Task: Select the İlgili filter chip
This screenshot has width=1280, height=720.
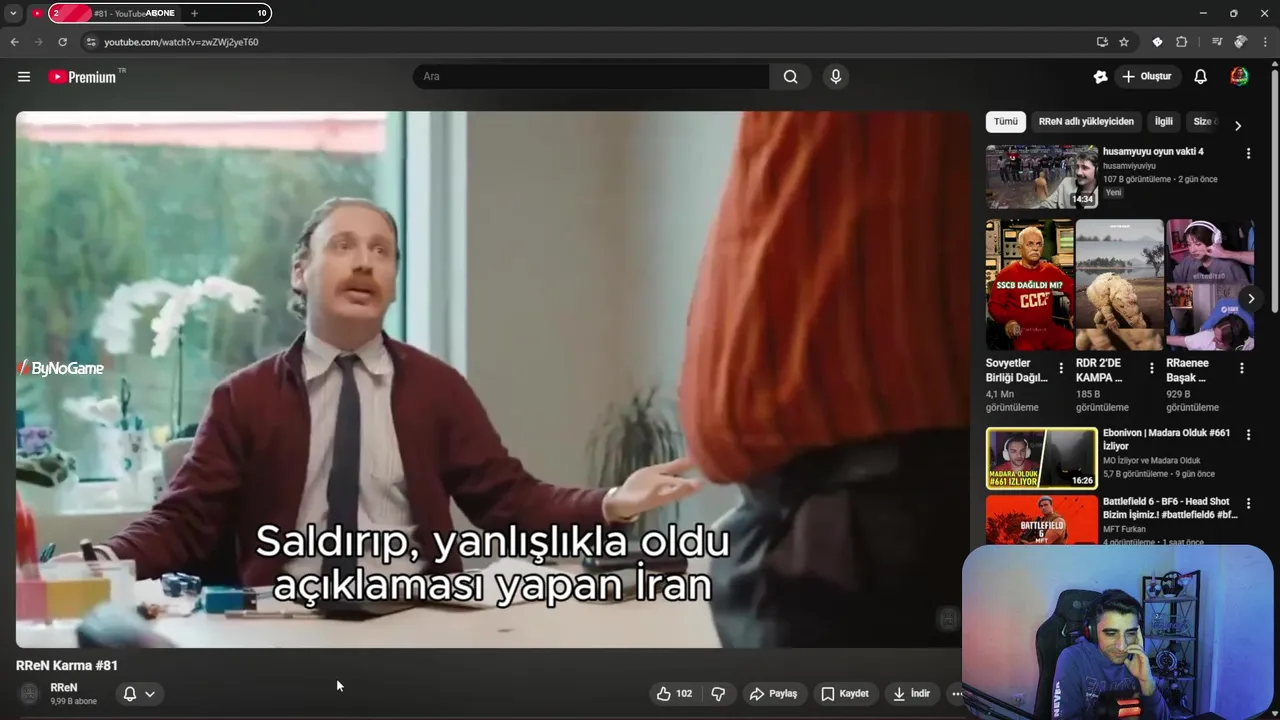Action: coord(1164,122)
